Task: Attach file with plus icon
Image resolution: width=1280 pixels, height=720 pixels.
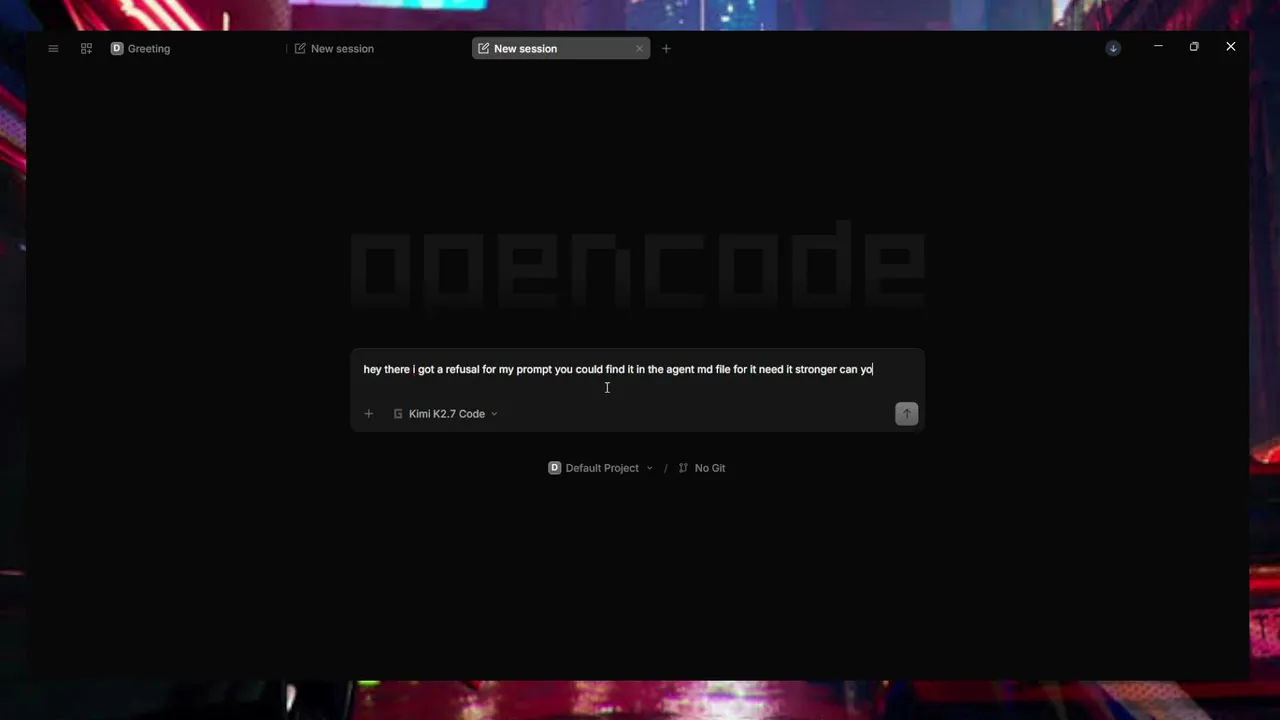Action: click(x=368, y=414)
